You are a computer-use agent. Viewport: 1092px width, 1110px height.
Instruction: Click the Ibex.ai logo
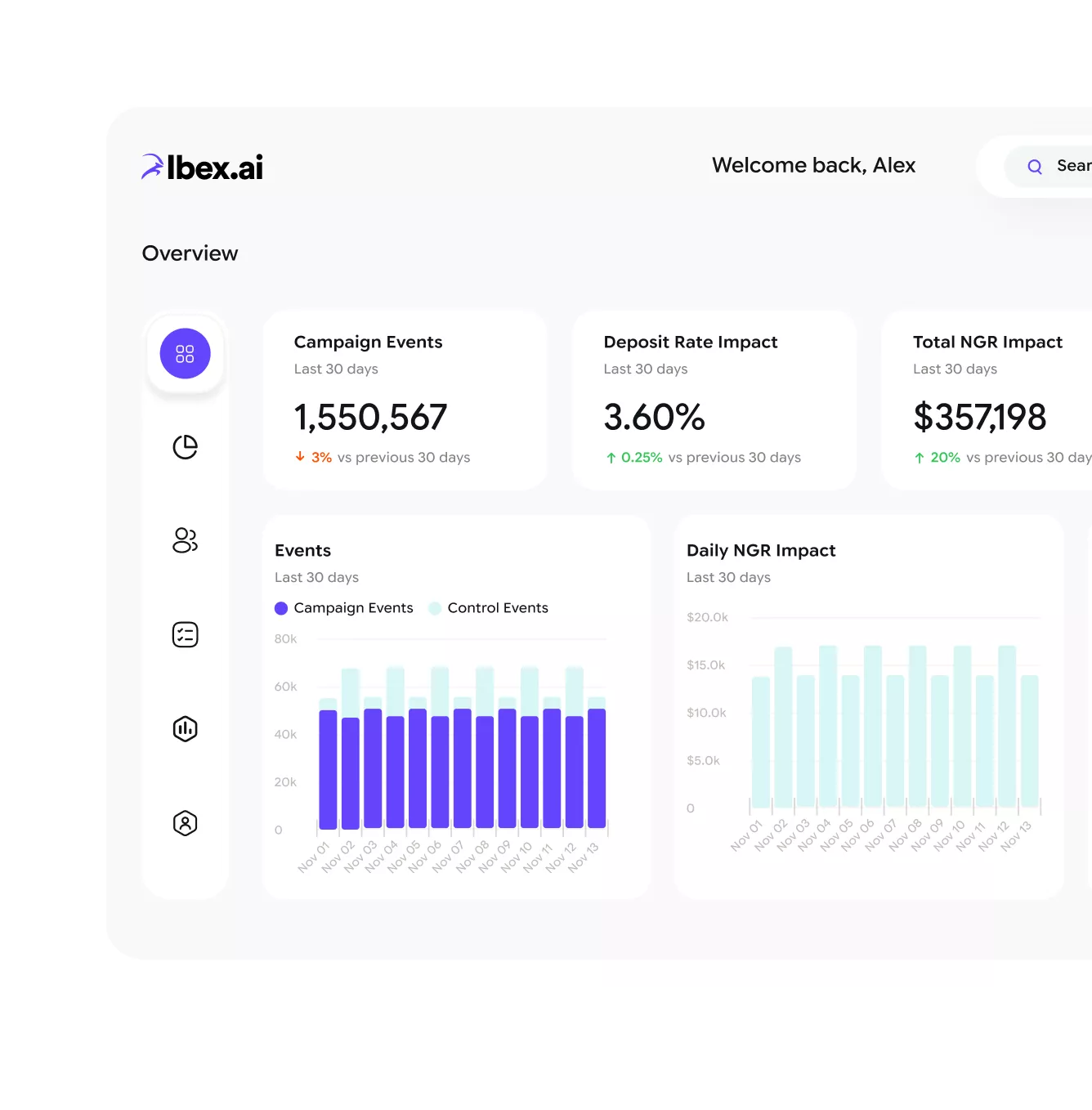point(202,167)
